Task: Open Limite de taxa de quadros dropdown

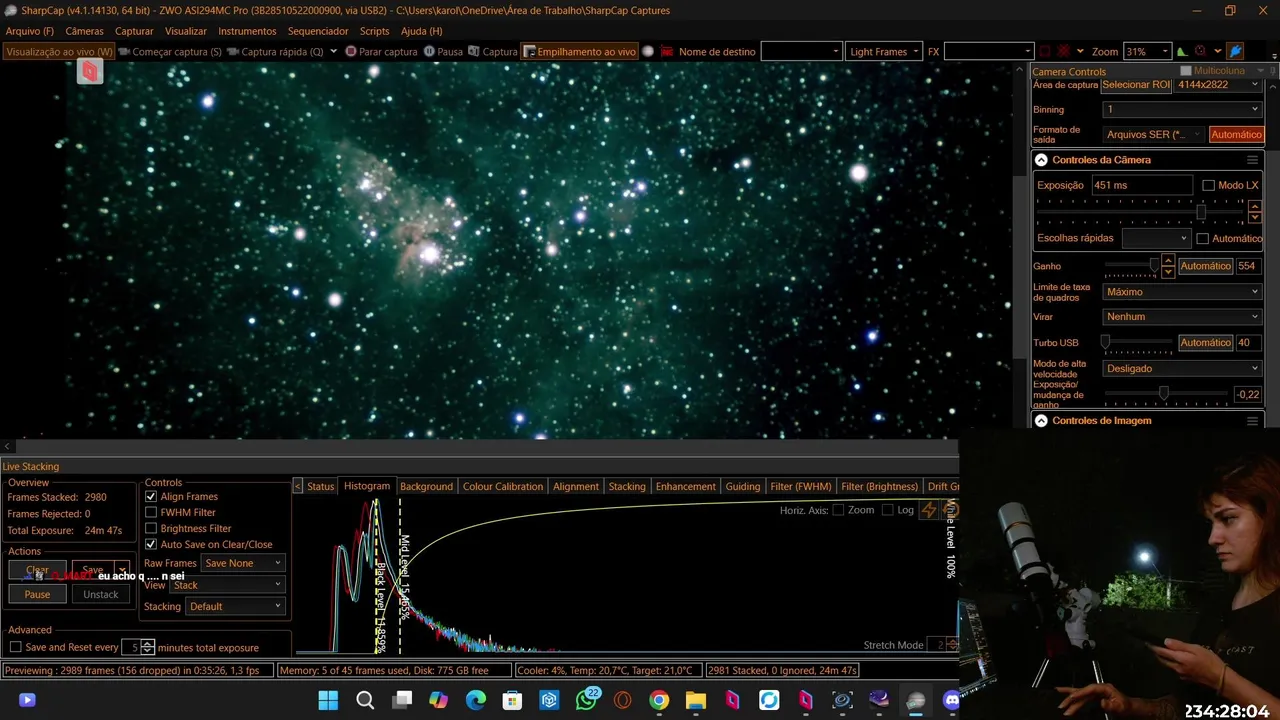Action: 1183,292
